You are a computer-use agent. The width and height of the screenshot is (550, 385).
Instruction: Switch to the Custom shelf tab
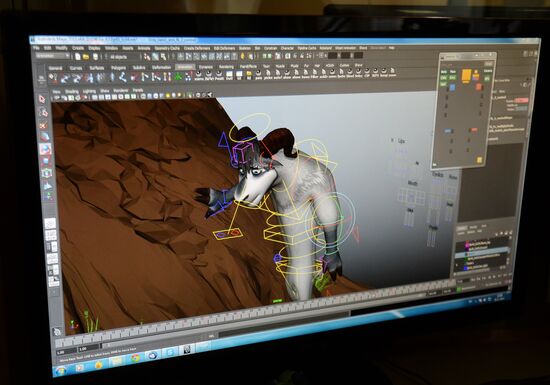tap(344, 65)
